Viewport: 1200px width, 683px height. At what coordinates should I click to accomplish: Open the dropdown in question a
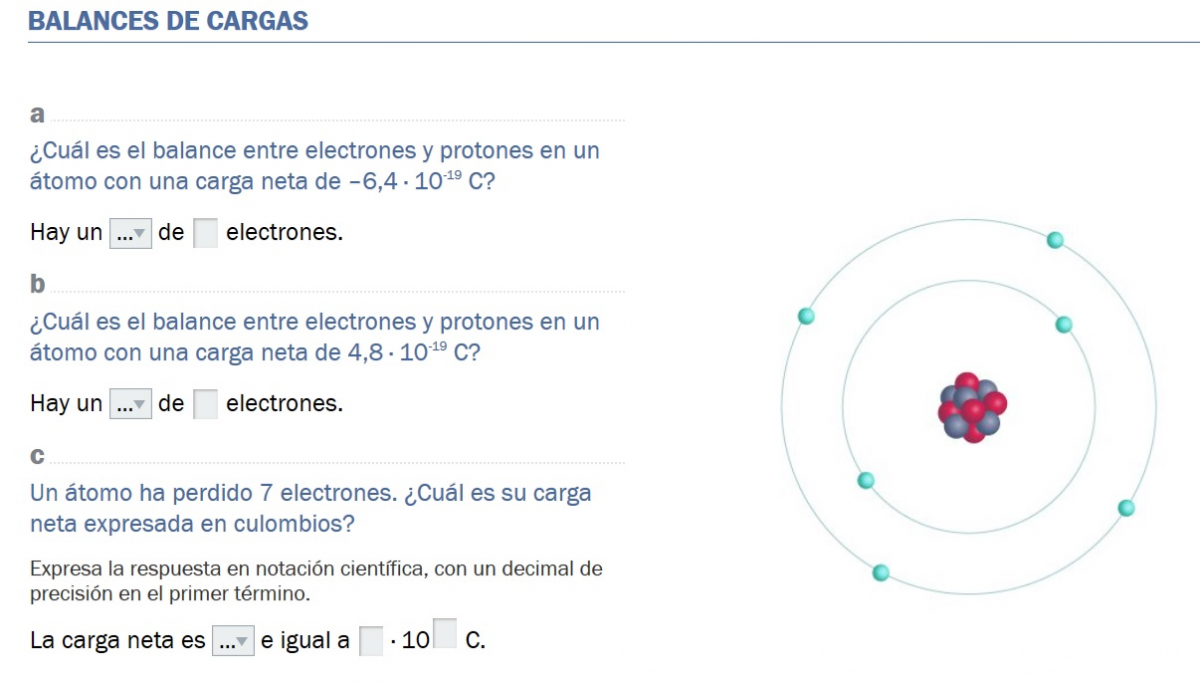click(130, 234)
